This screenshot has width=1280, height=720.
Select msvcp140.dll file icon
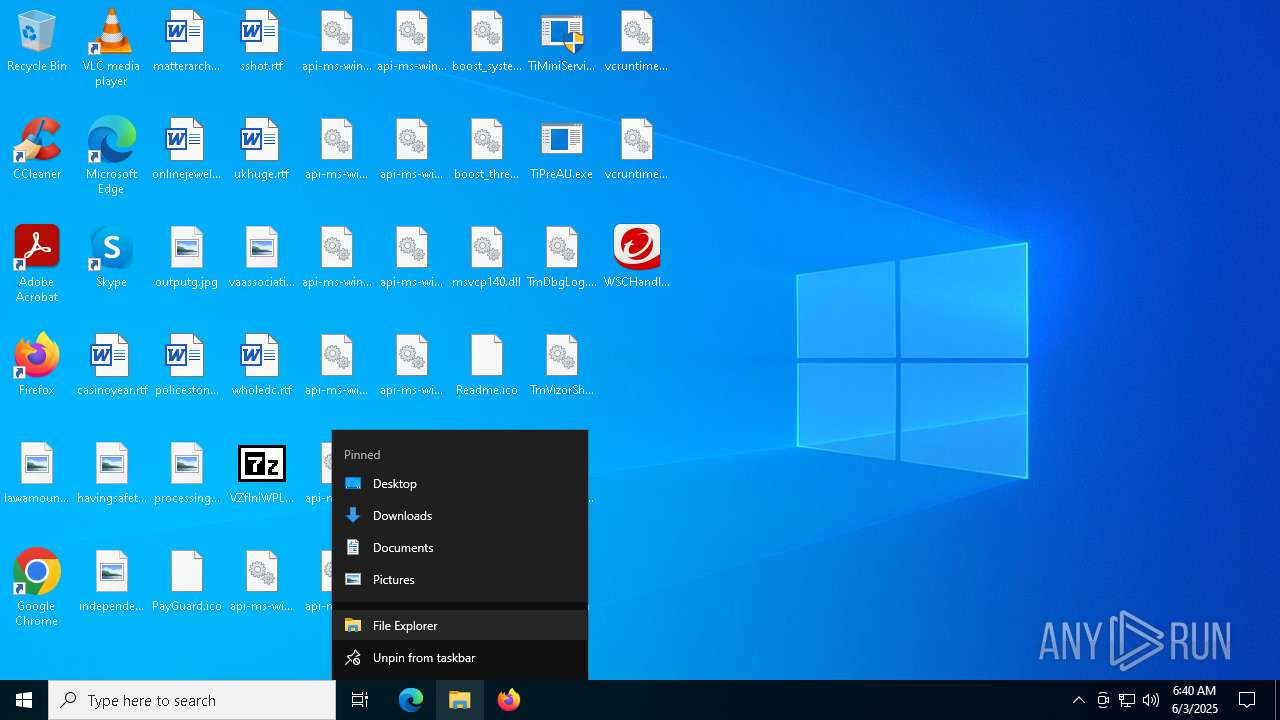click(x=487, y=257)
